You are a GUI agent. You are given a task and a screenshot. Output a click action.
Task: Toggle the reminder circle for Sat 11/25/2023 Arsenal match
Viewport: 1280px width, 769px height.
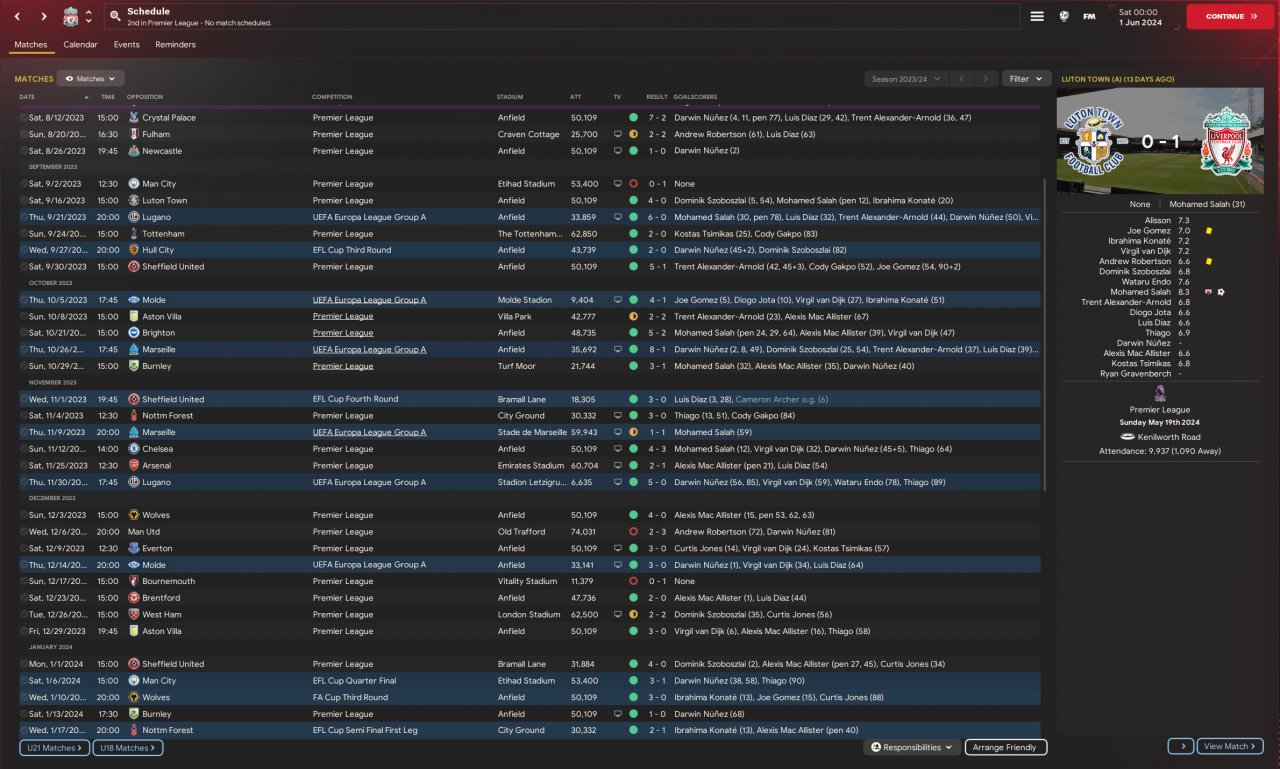pos(24,466)
